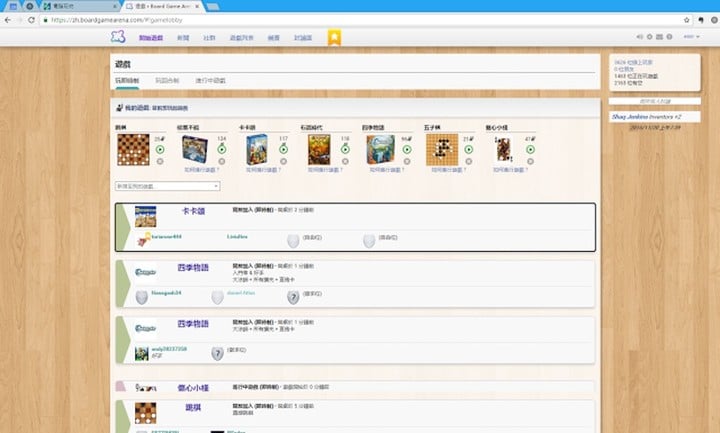Open the yellow premium star badge
This screenshot has height=433, width=720.
pyautogui.click(x=334, y=37)
